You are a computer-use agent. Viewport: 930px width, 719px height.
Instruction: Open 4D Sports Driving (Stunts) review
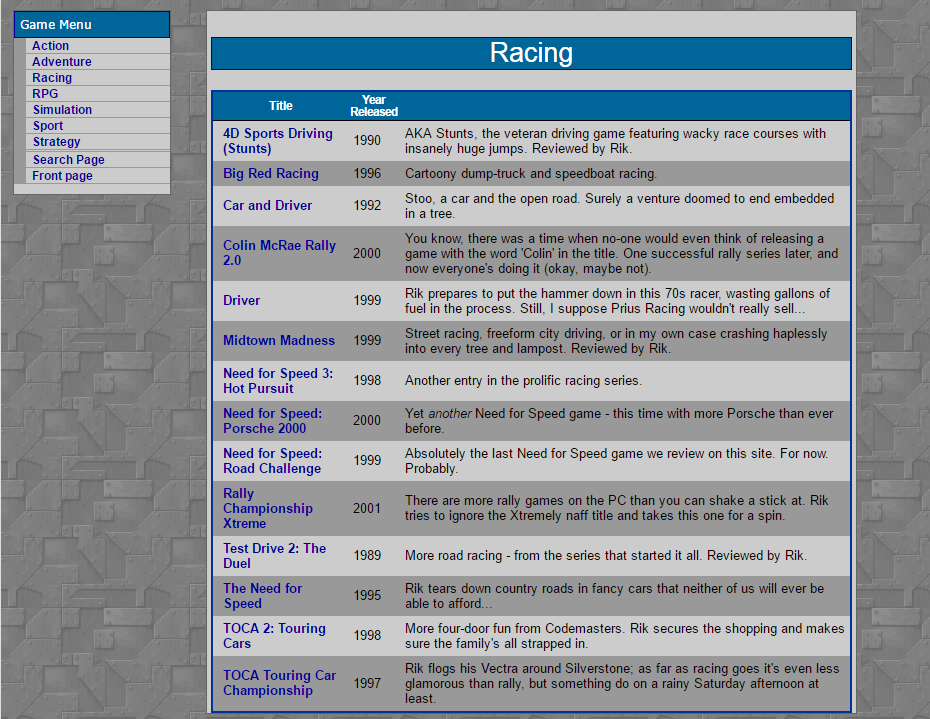pyautogui.click(x=278, y=141)
